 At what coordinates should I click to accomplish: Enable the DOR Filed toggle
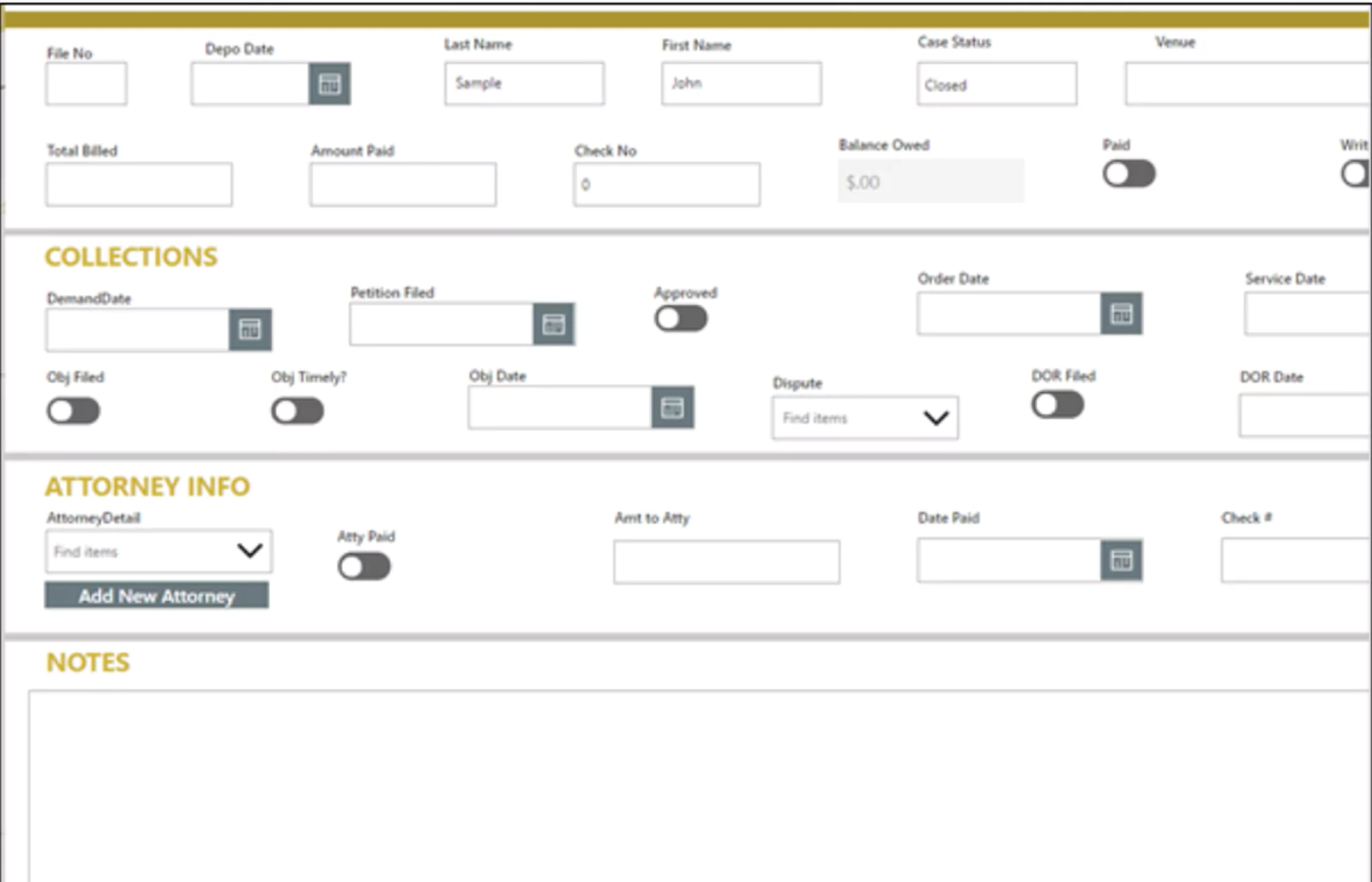click(1057, 405)
